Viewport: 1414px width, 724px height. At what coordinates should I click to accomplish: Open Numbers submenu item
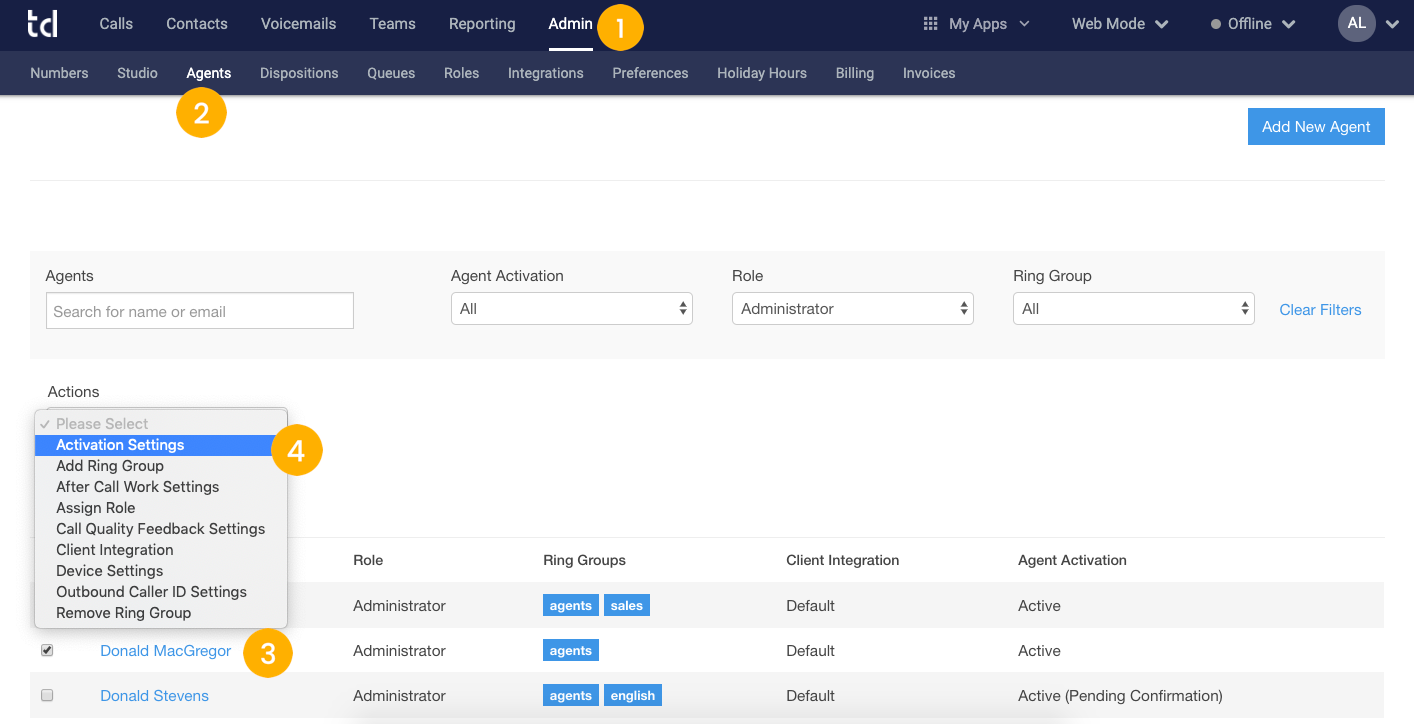click(x=59, y=73)
